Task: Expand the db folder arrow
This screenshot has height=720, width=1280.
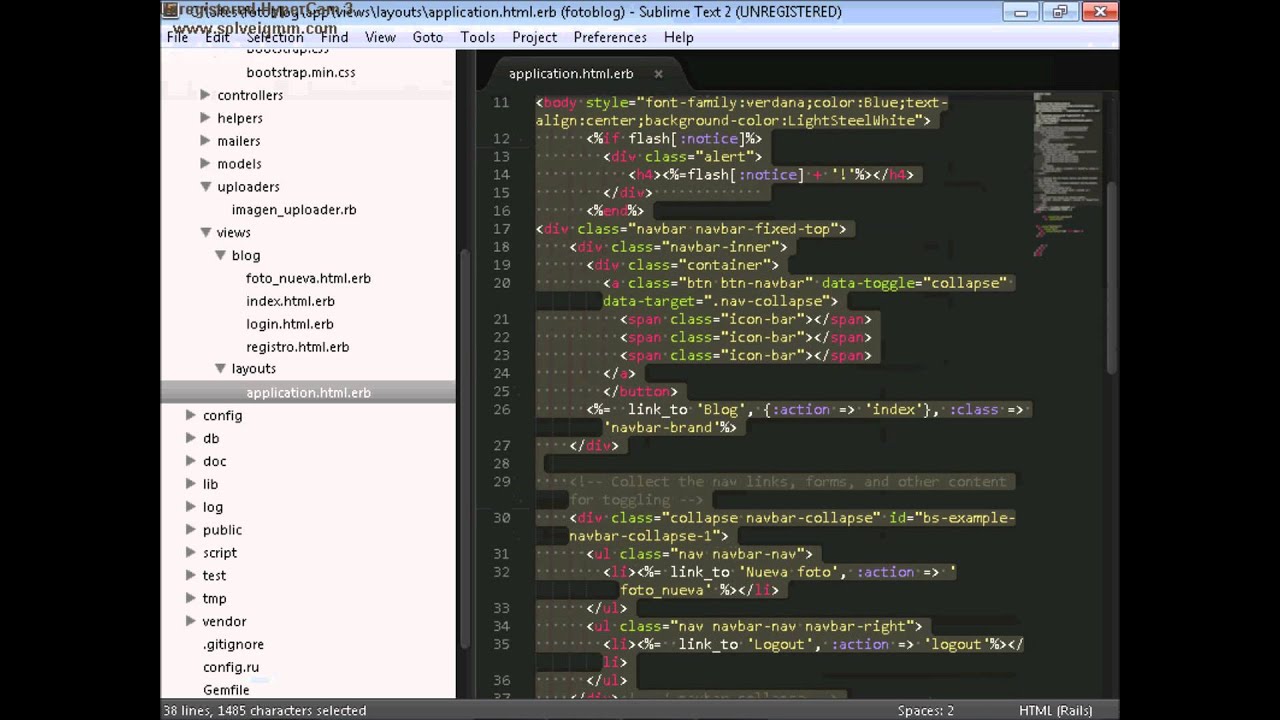Action: tap(190, 438)
